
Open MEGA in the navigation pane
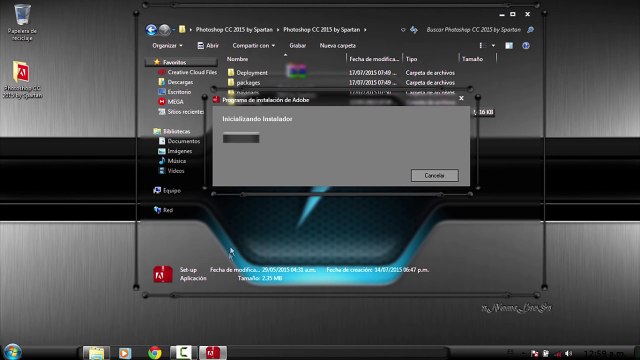[171, 102]
